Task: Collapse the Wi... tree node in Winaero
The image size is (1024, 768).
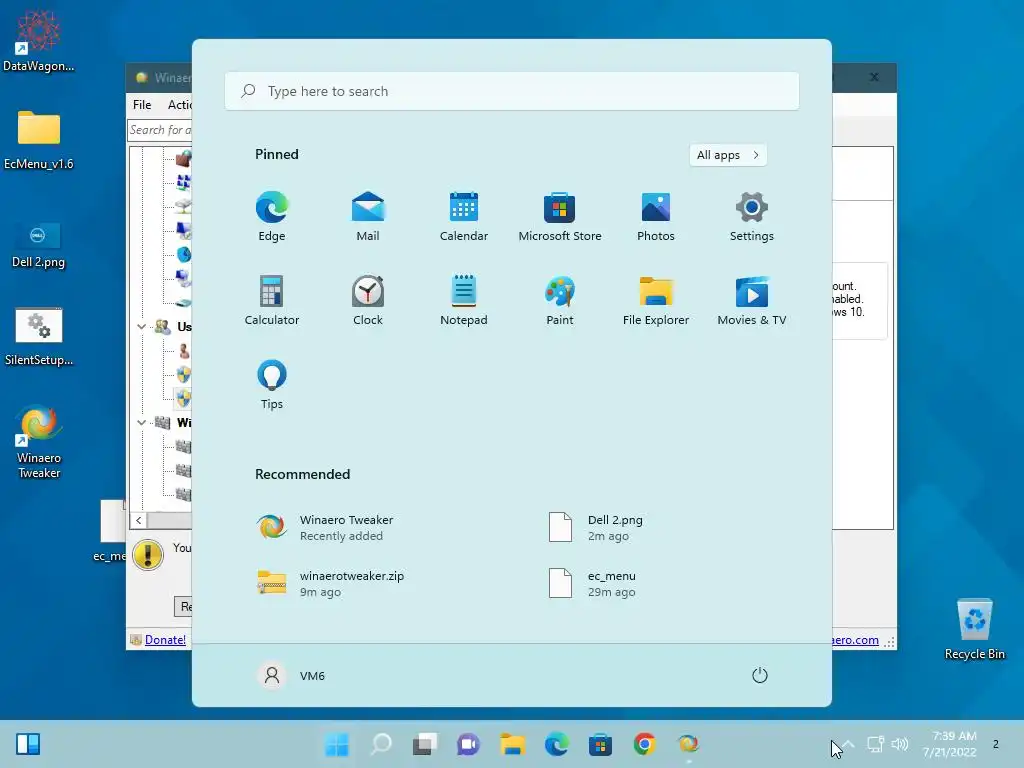Action: click(x=141, y=423)
